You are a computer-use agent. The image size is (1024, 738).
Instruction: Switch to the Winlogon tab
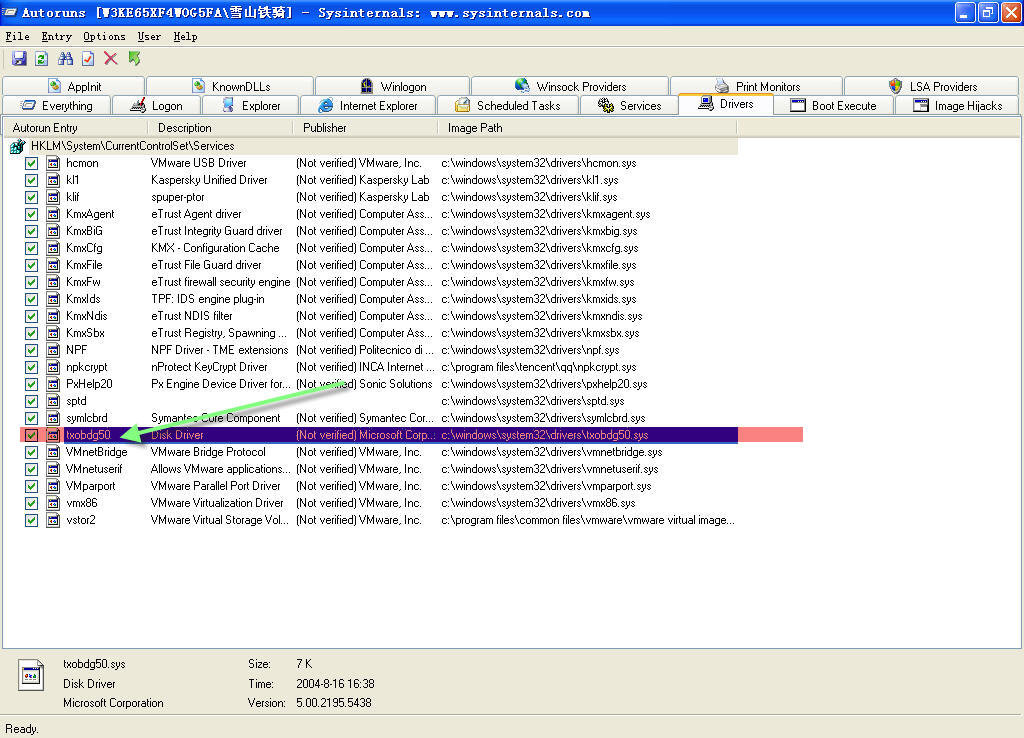coord(392,86)
